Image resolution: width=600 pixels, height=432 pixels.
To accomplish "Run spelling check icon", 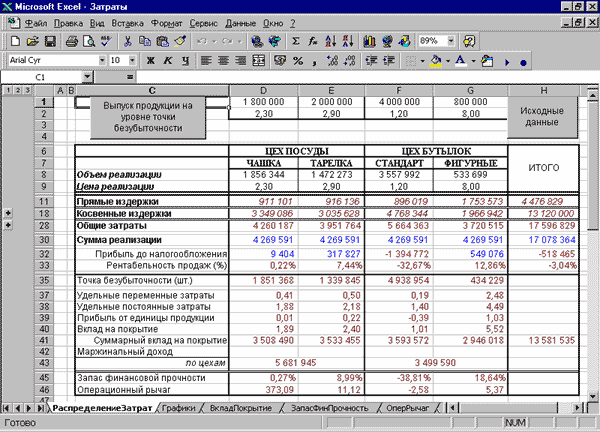I will 106,41.
